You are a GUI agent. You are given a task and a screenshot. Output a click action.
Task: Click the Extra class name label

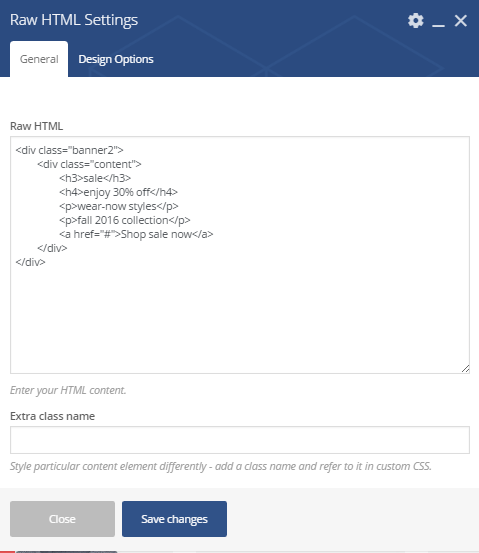tap(53, 416)
